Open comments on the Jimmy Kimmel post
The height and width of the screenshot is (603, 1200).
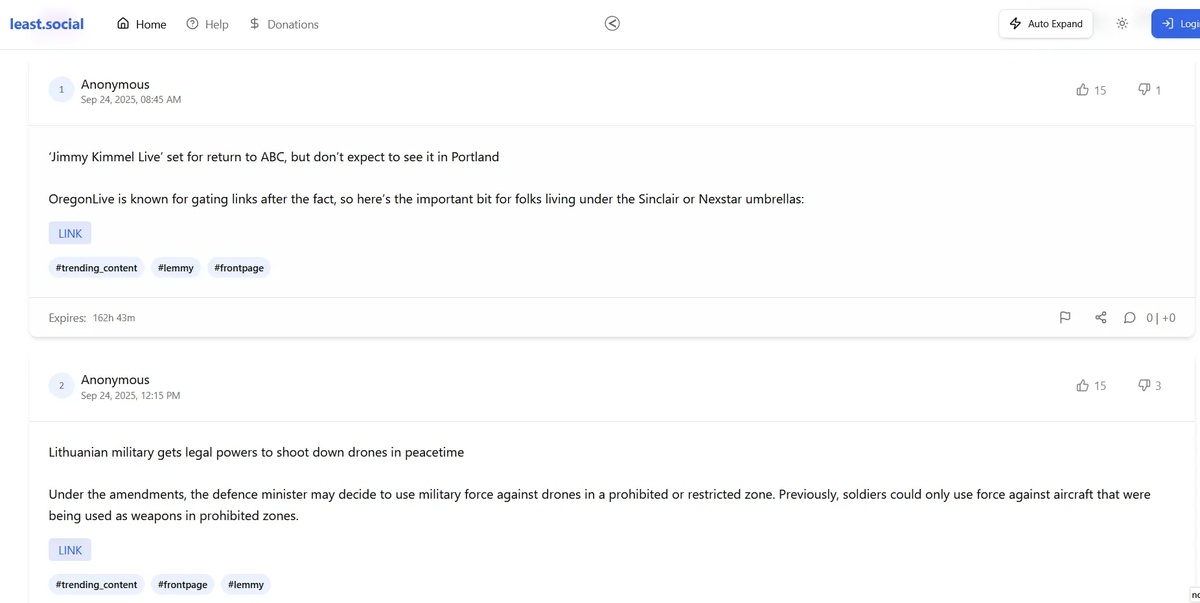click(x=1130, y=318)
